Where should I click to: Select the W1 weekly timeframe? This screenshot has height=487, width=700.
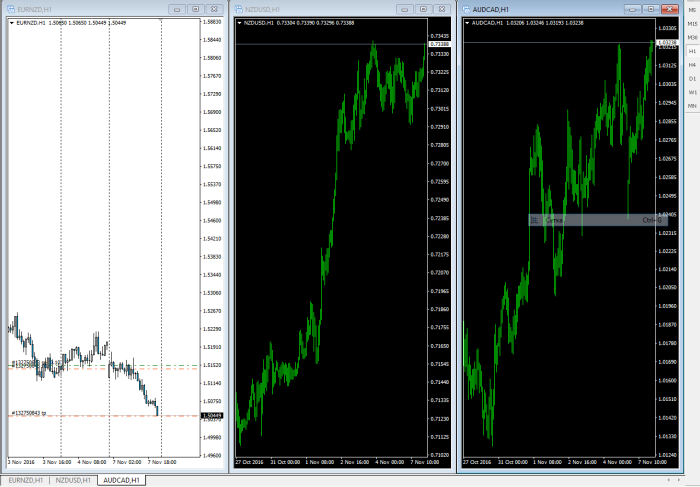(x=692, y=92)
